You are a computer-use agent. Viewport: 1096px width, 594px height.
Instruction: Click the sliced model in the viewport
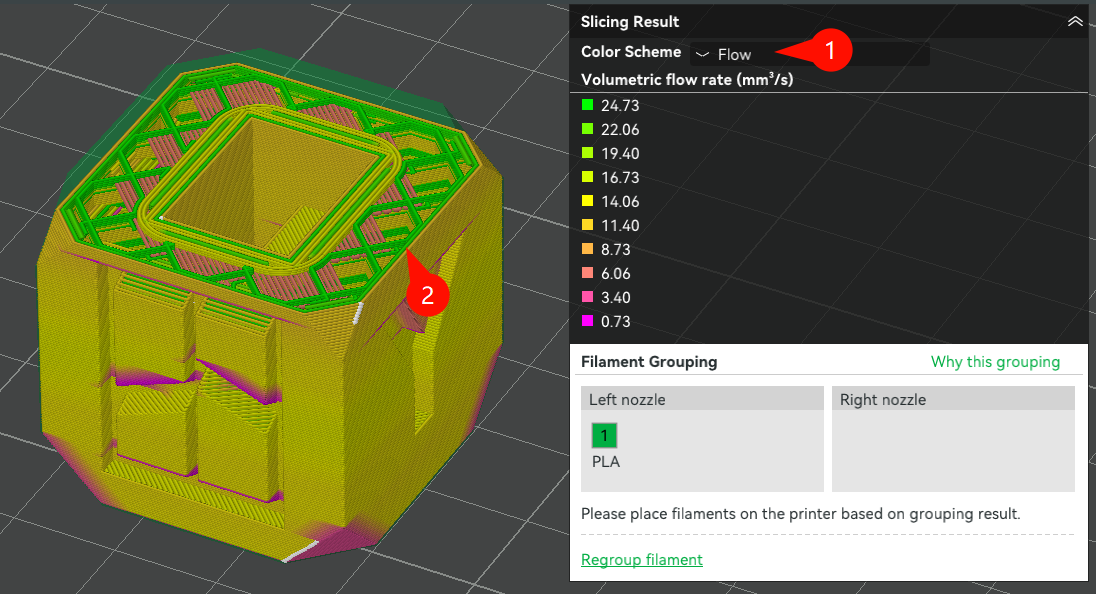(x=250, y=330)
